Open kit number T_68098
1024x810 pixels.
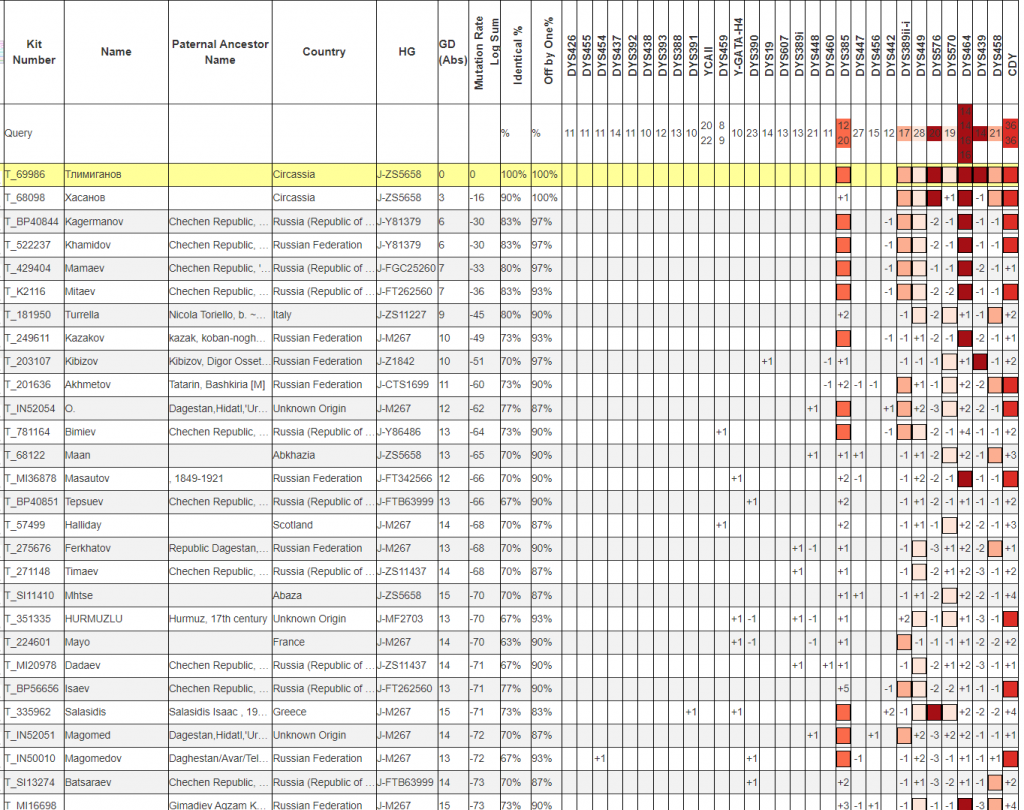point(26,198)
